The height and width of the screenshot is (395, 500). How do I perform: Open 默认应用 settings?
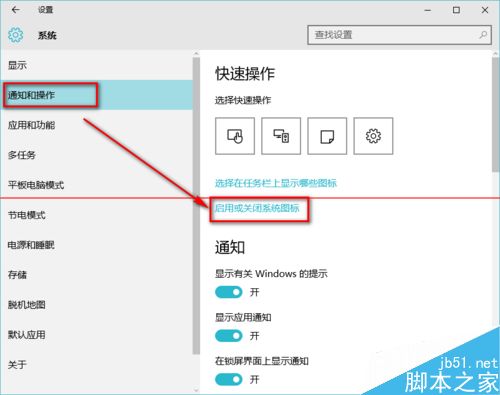pyautogui.click(x=96, y=335)
